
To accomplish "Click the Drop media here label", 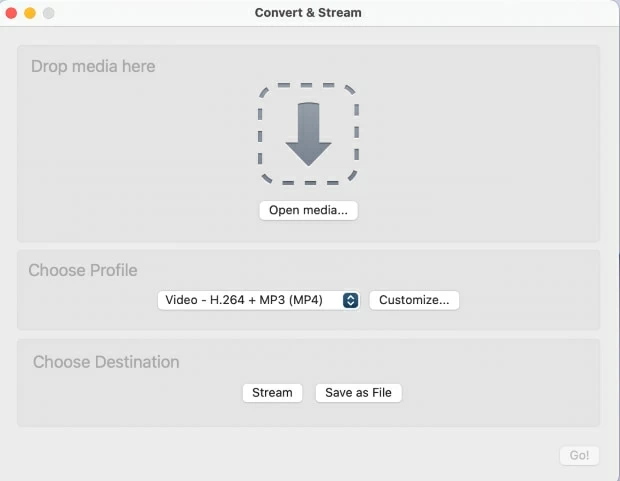I will point(93,67).
